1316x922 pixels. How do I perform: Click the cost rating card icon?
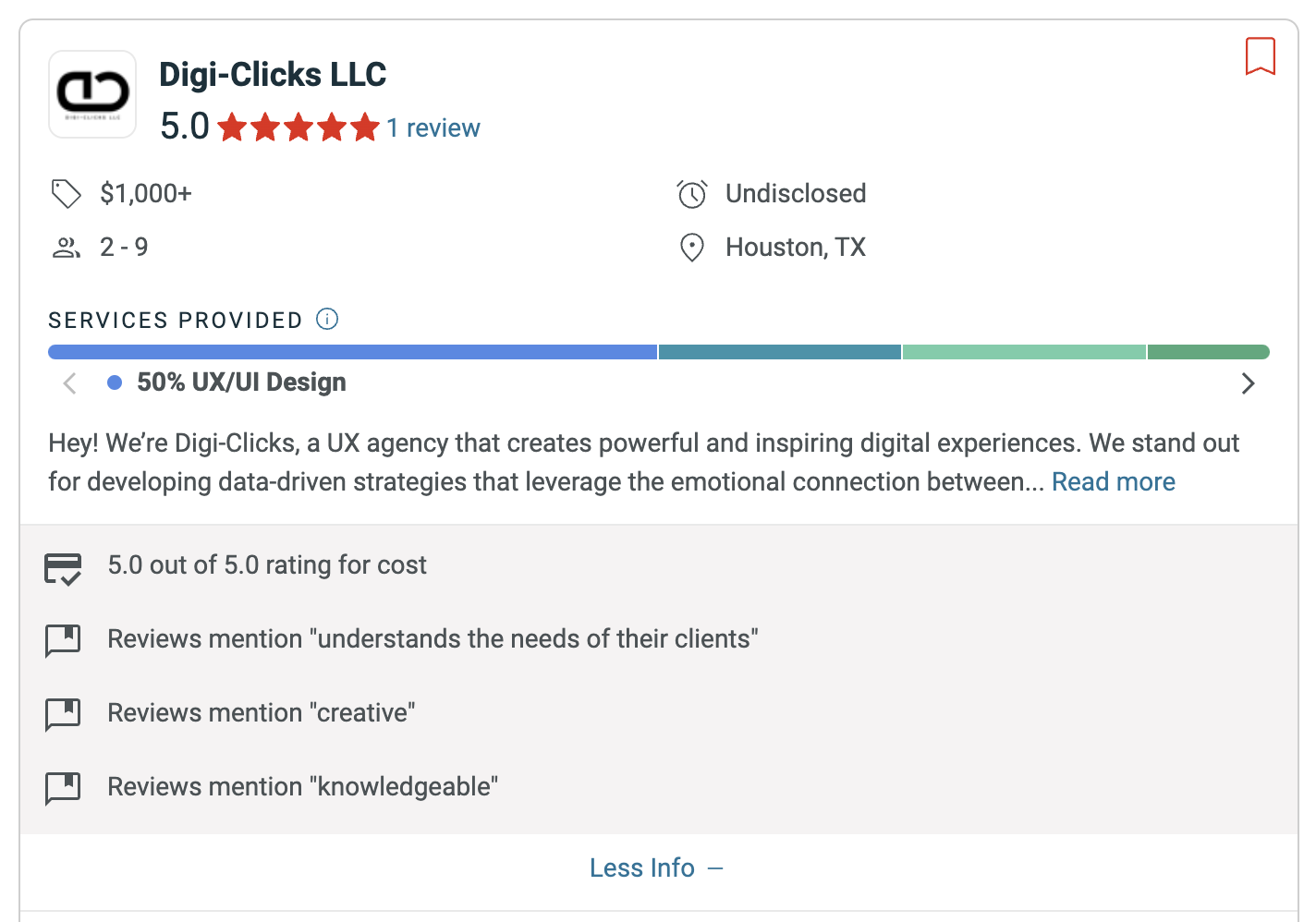pyautogui.click(x=63, y=568)
